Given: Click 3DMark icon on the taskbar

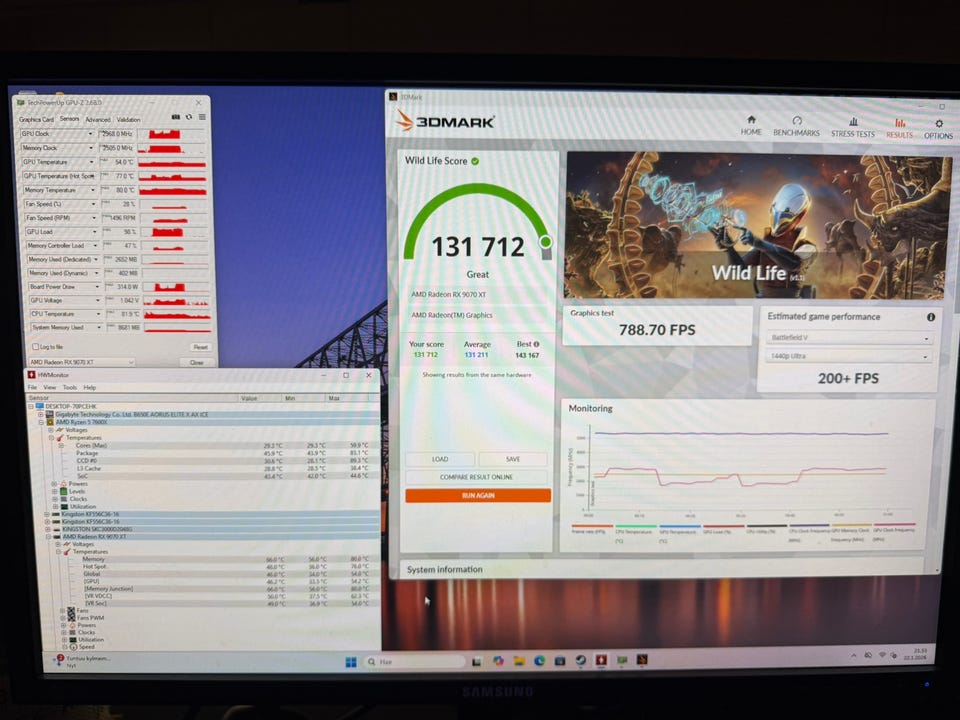Looking at the screenshot, I should pyautogui.click(x=642, y=659).
